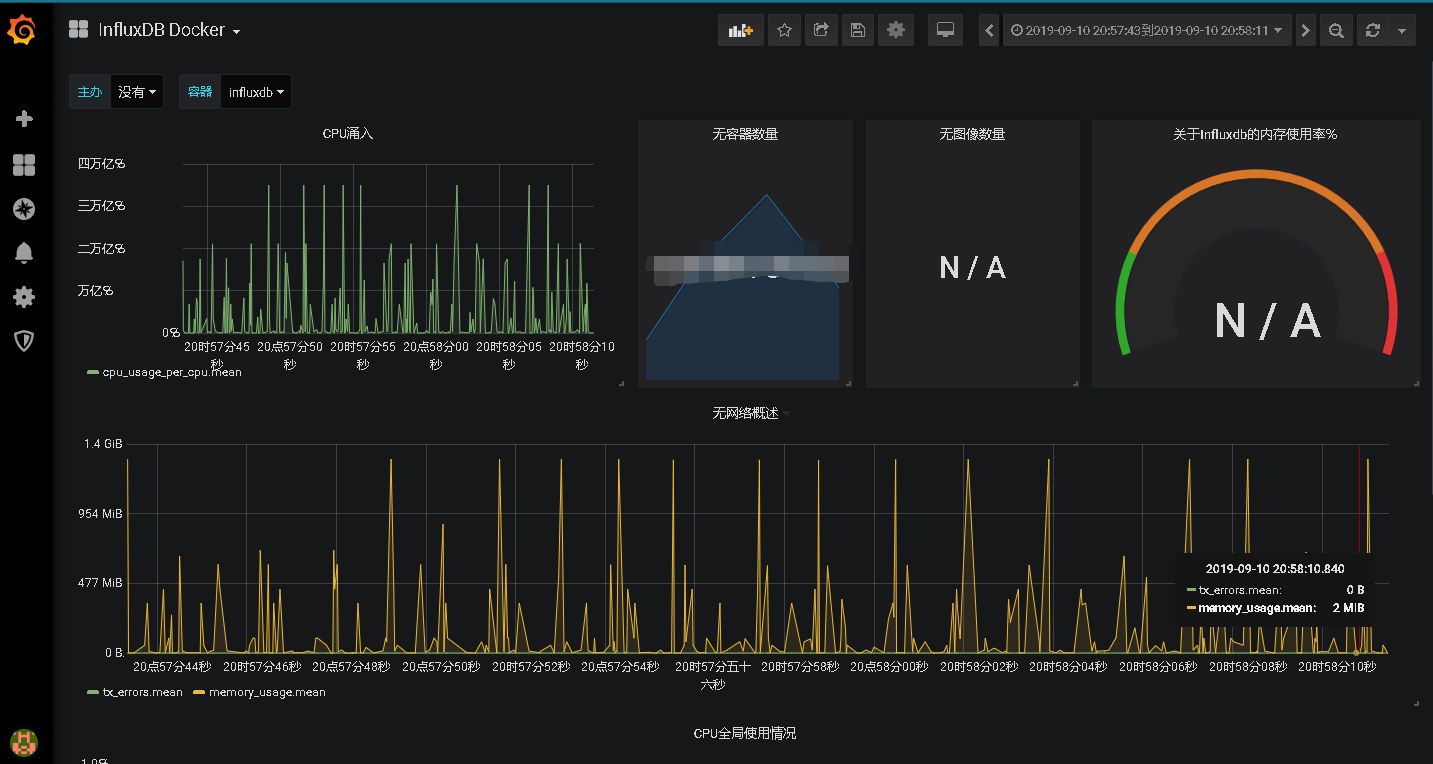Screen dimensions: 1433x764
Task: Click the 主办 variable label
Action: click(89, 92)
